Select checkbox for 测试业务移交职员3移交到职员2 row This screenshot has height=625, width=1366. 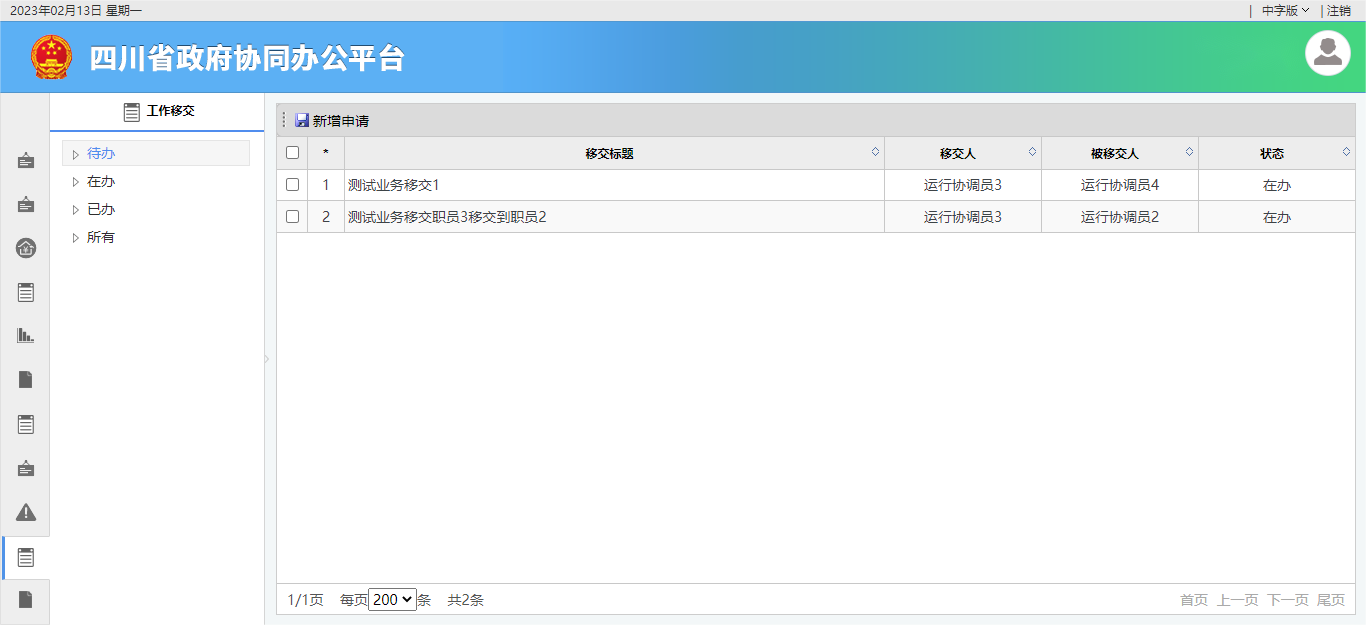click(292, 217)
